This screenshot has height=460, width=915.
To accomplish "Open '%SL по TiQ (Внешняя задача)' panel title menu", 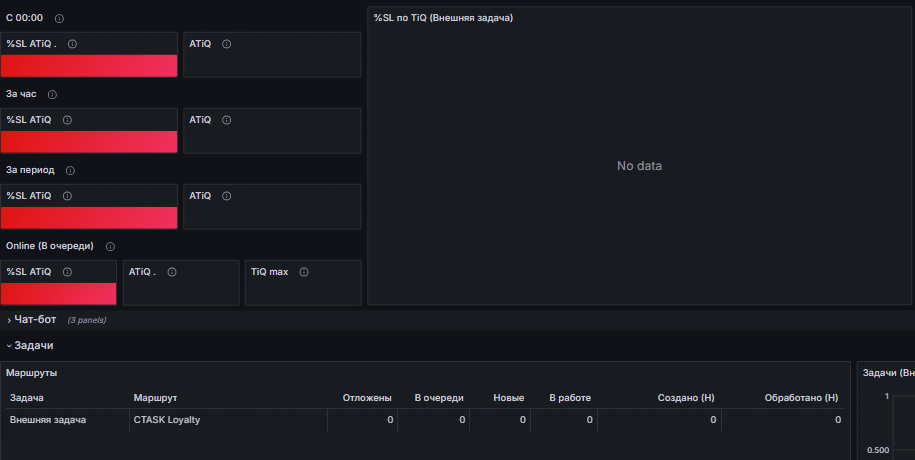I will click(x=443, y=18).
